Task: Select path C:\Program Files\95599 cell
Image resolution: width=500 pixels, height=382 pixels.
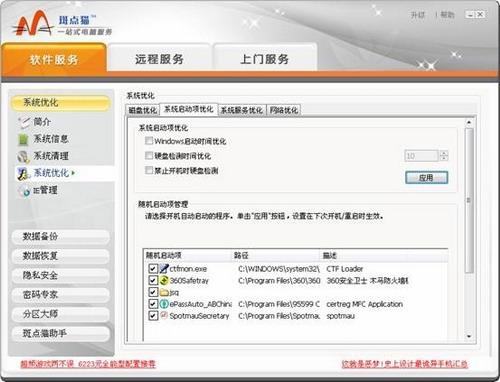Action: (x=279, y=304)
